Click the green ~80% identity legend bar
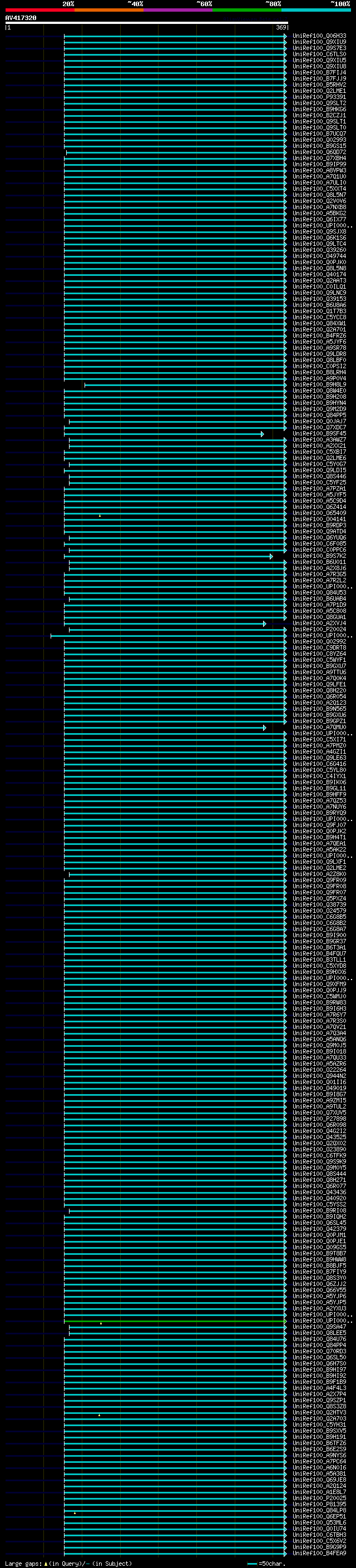The width and height of the screenshot is (356, 1568). point(247,11)
